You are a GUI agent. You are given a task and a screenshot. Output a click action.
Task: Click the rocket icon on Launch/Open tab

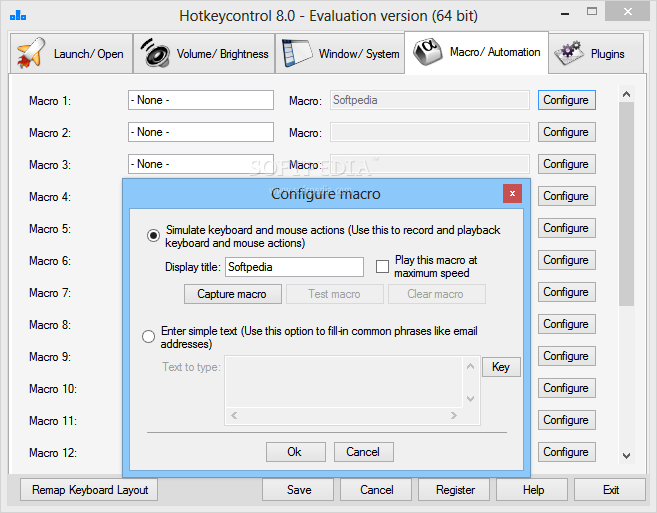click(31, 53)
